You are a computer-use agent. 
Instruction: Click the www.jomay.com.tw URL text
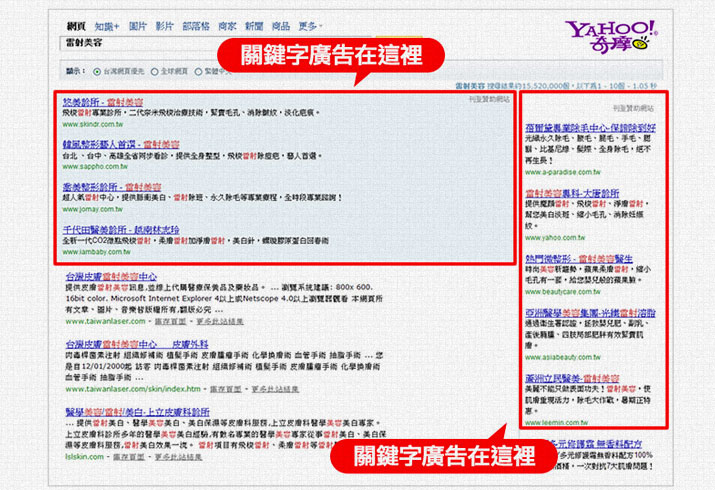point(93,209)
